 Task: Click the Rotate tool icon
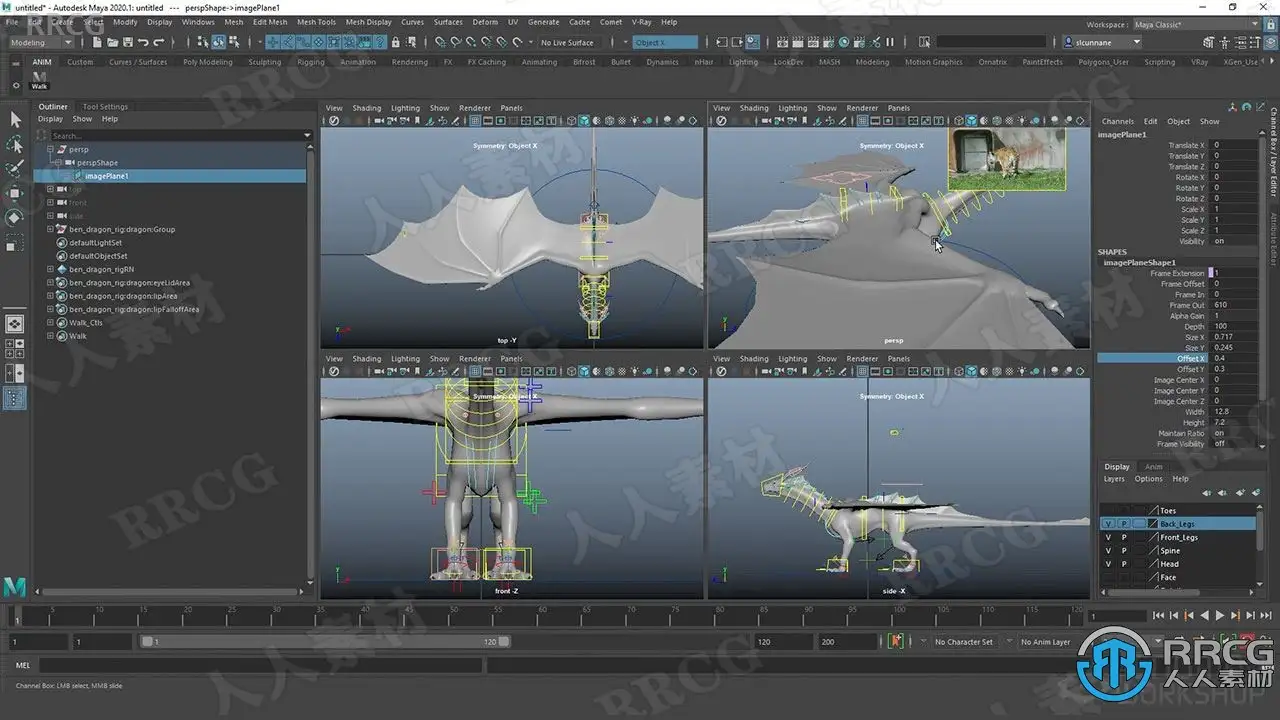[15, 217]
